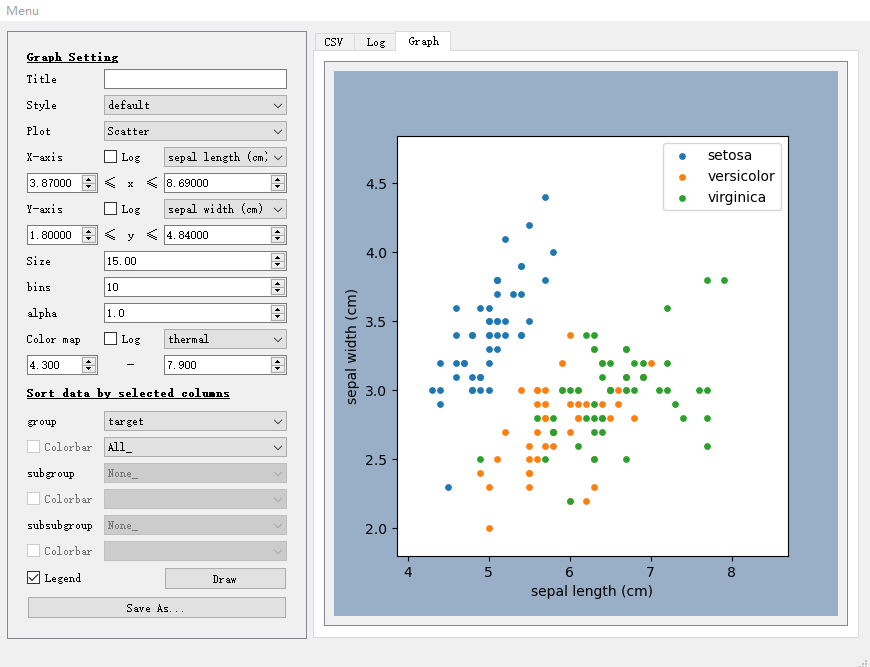Click the Title input field
This screenshot has height=667, width=870.
click(x=195, y=79)
